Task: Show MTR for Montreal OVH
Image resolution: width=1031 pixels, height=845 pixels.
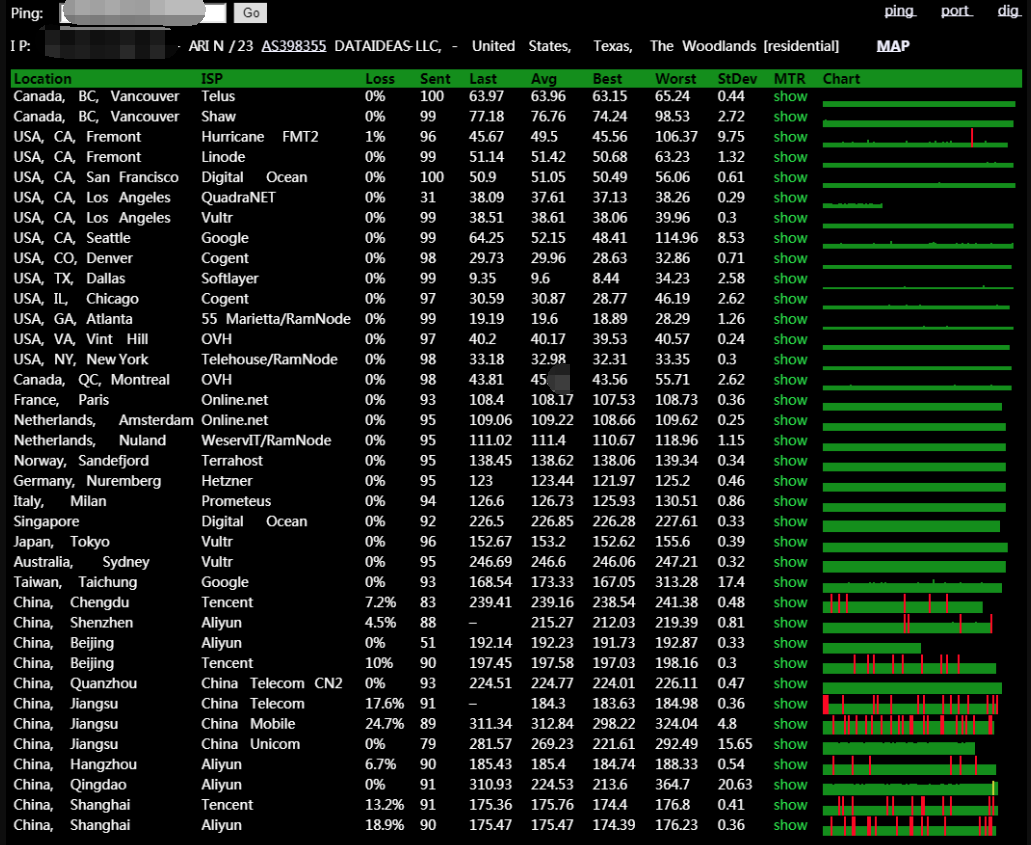Action: pos(790,380)
